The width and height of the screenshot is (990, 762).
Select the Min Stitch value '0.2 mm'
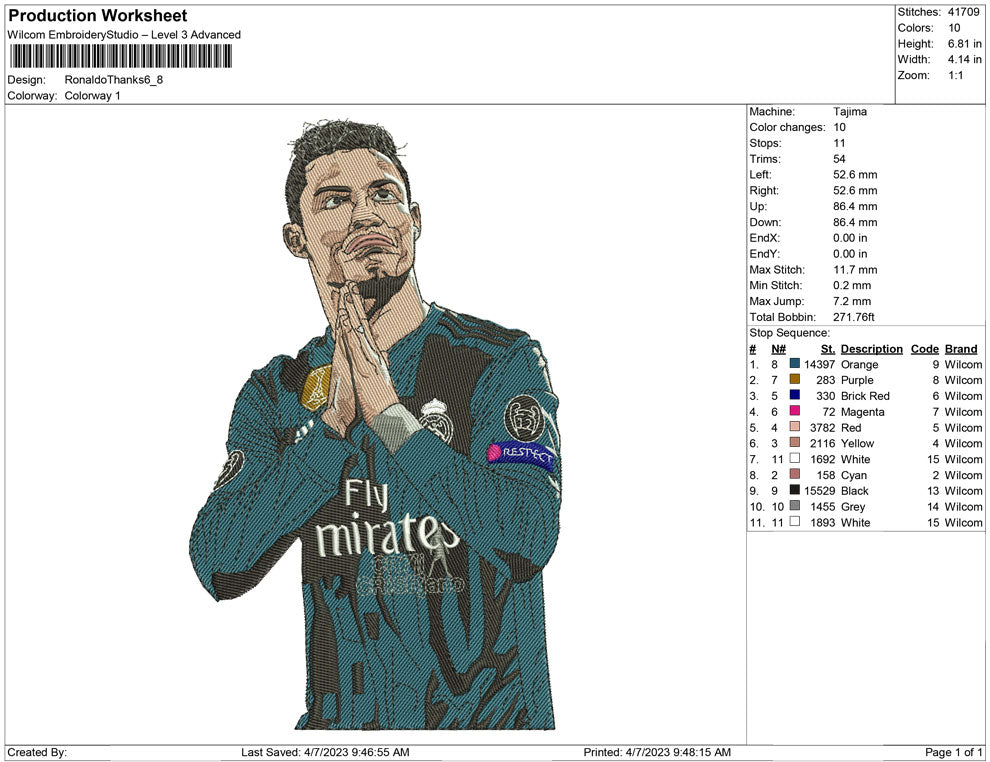(x=852, y=285)
